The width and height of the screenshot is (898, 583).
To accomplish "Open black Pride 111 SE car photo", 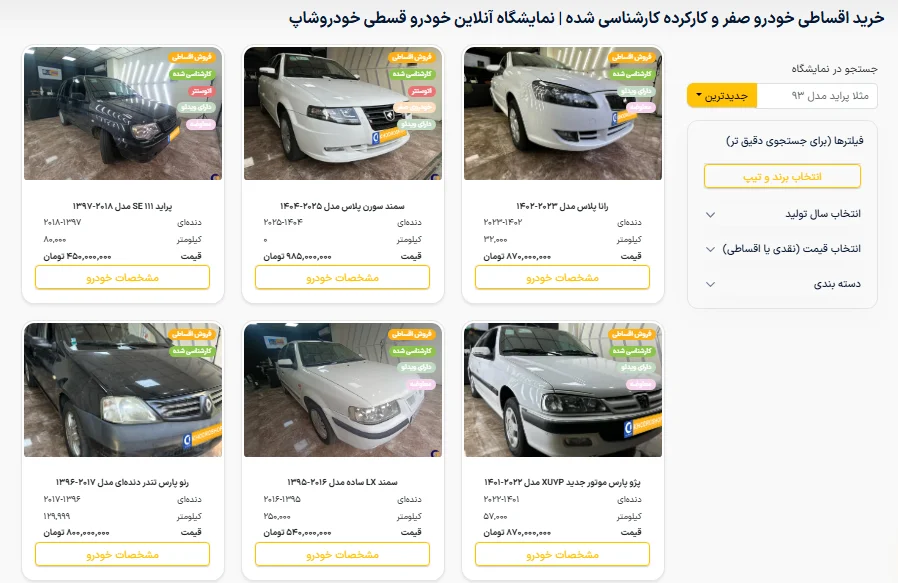I will point(123,113).
